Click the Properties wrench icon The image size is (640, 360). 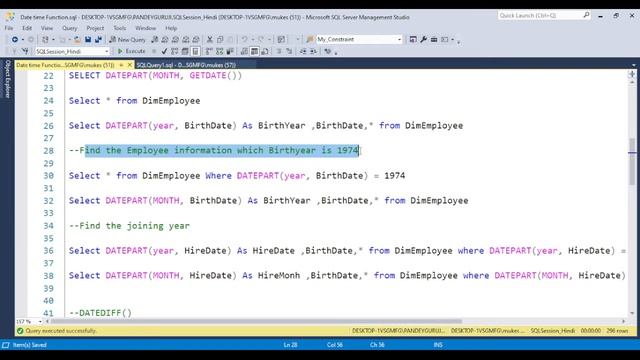pyautogui.click(x=423, y=40)
